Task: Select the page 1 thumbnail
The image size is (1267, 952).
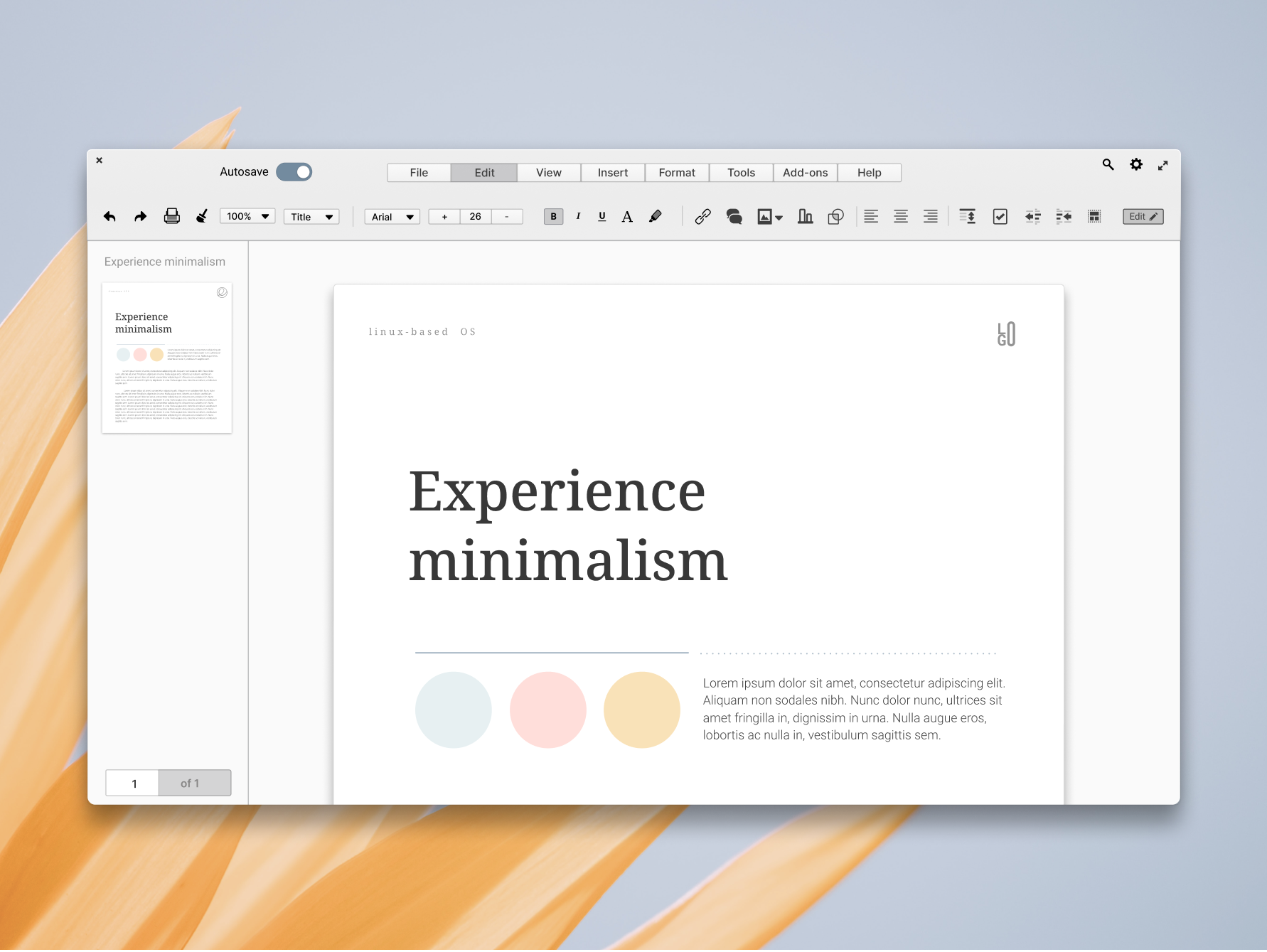Action: [167, 358]
